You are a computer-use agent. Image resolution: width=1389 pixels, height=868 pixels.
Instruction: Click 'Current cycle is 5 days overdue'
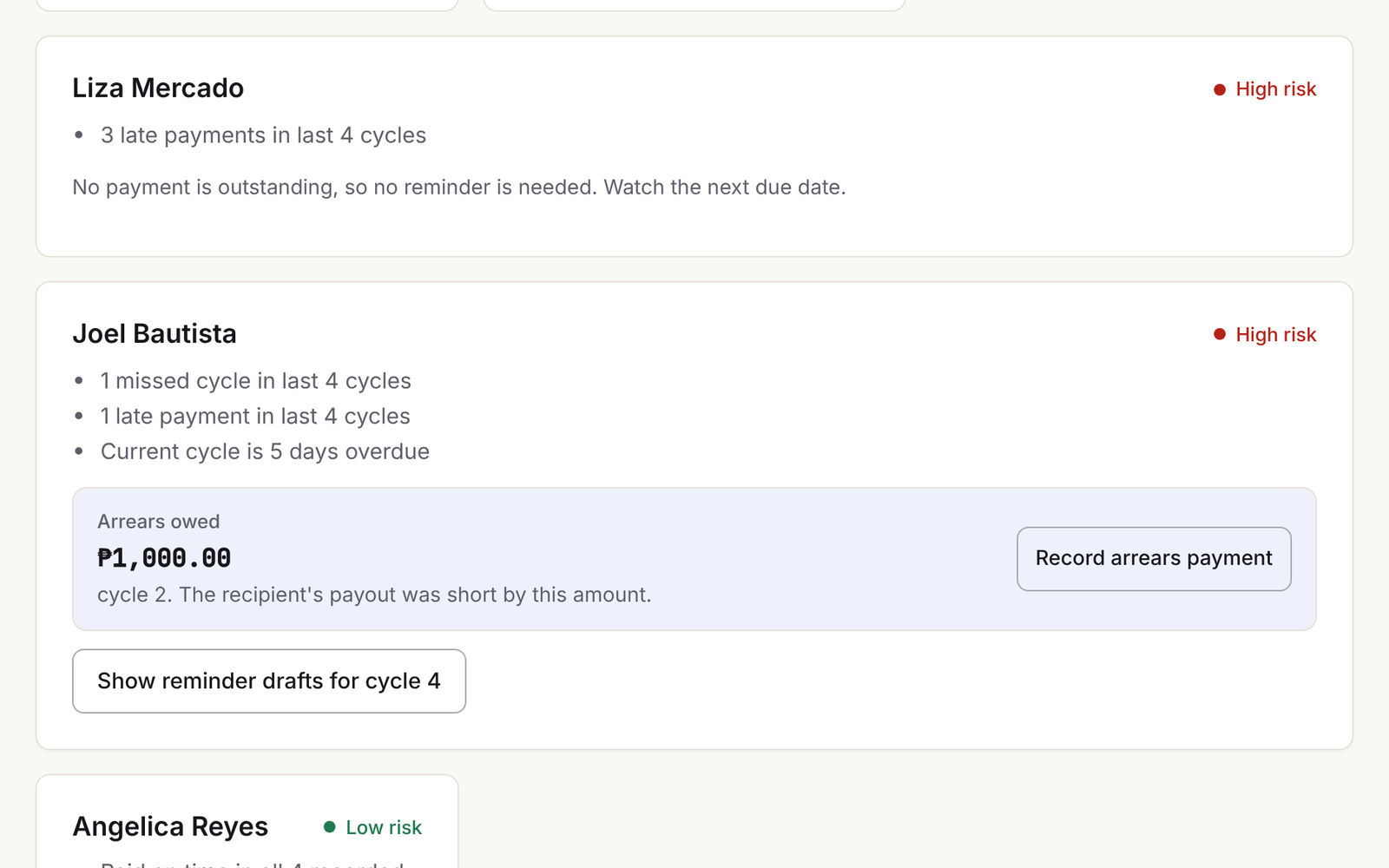coord(265,452)
